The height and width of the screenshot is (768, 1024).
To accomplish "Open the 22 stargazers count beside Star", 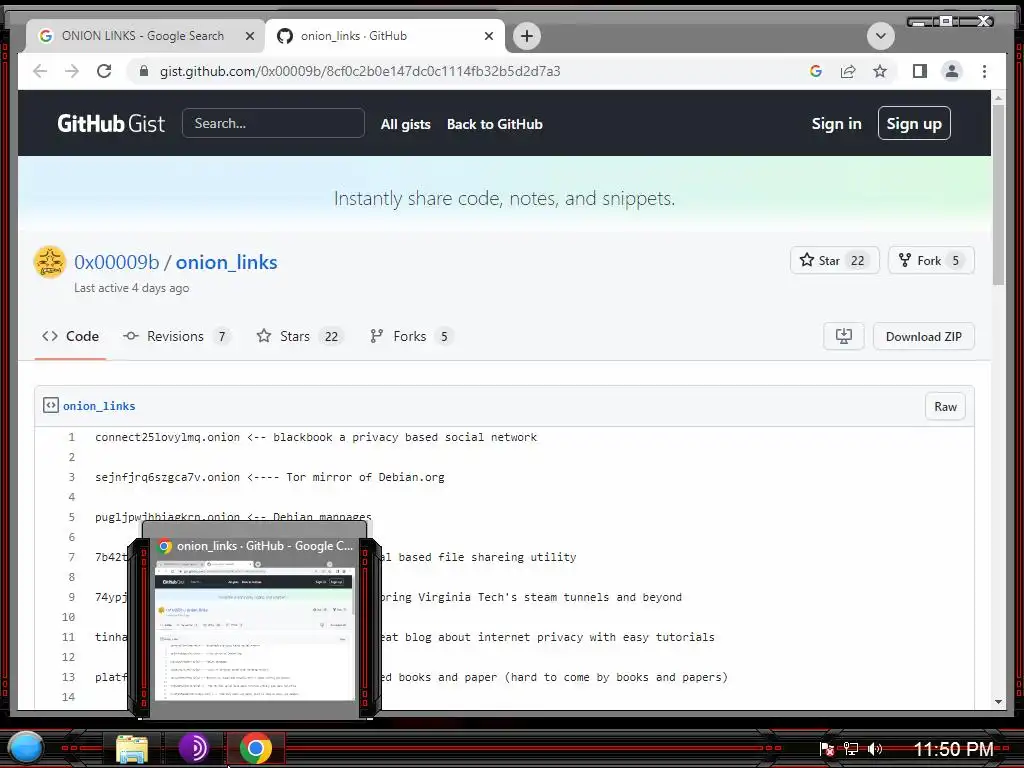I will (x=857, y=261).
